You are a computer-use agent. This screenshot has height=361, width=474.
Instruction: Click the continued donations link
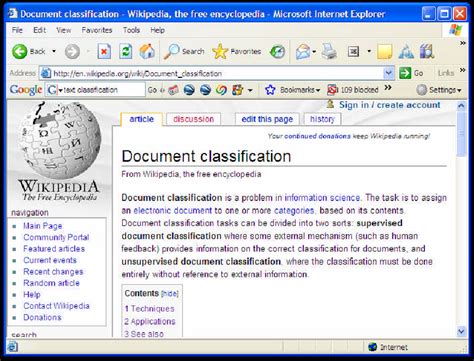317,136
